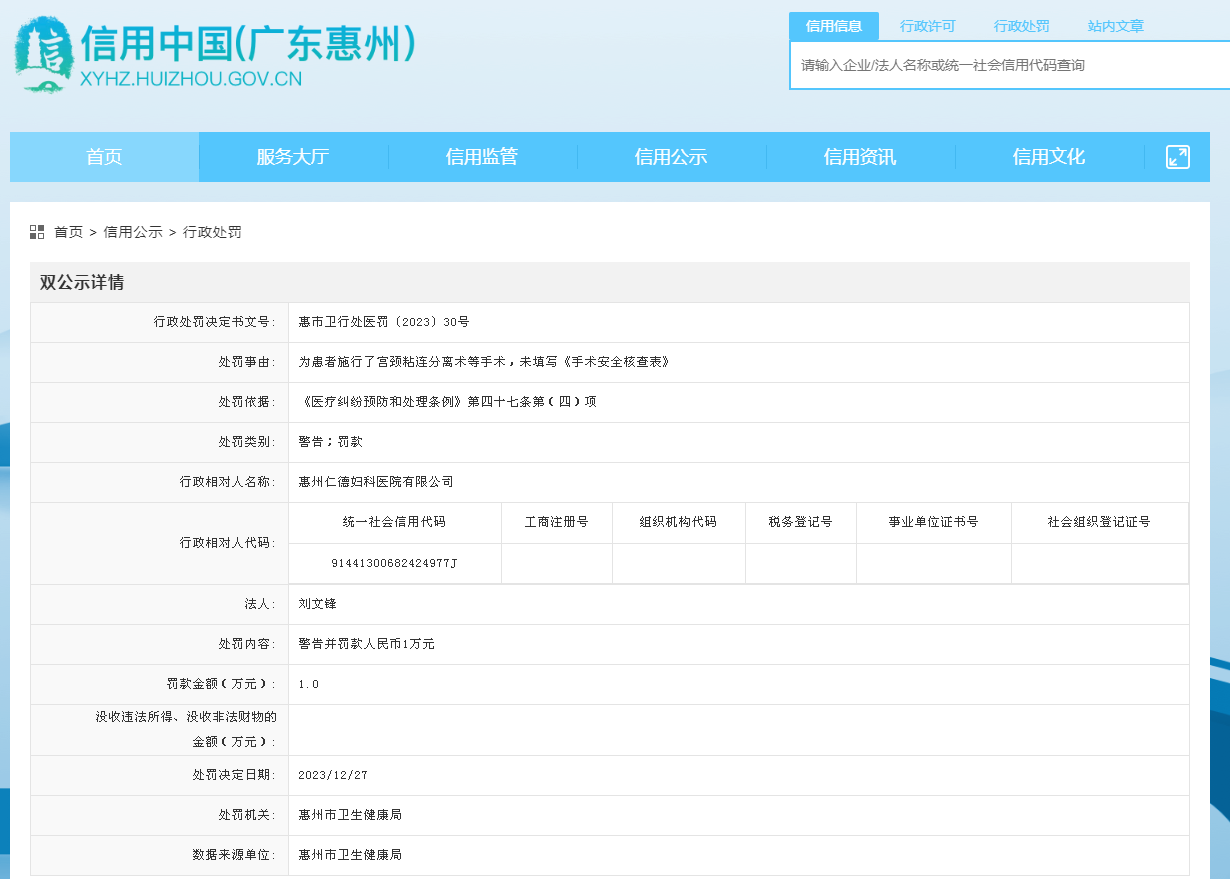Click the 工商注册号 column header
This screenshot has width=1230, height=879.
(x=557, y=522)
